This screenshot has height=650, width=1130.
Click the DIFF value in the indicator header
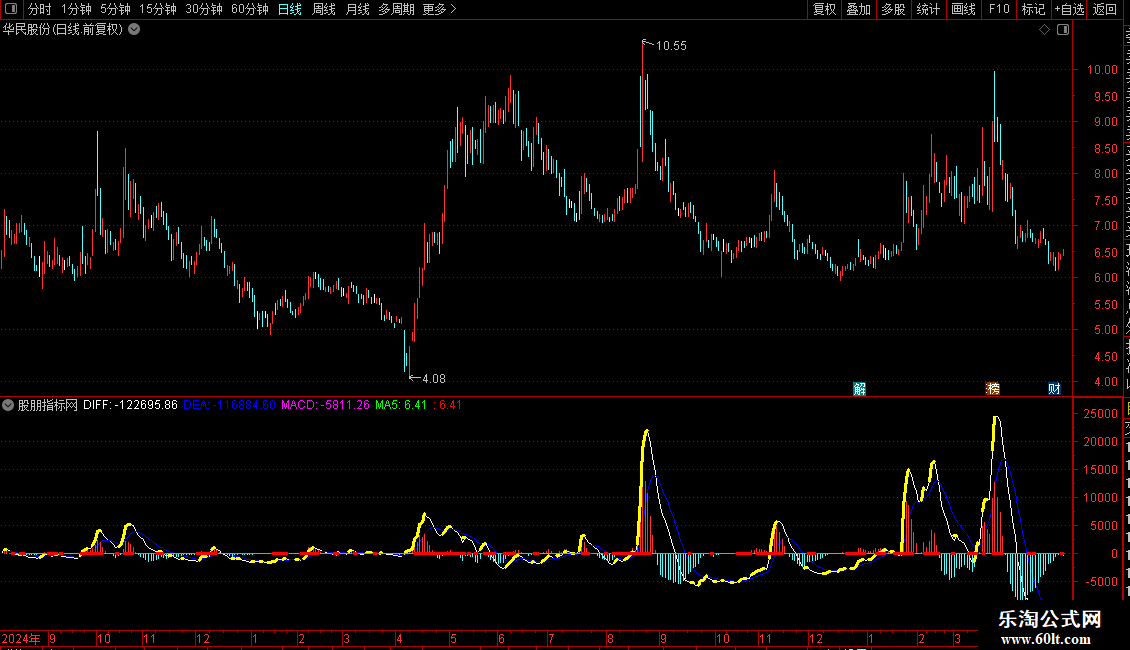(x=130, y=405)
